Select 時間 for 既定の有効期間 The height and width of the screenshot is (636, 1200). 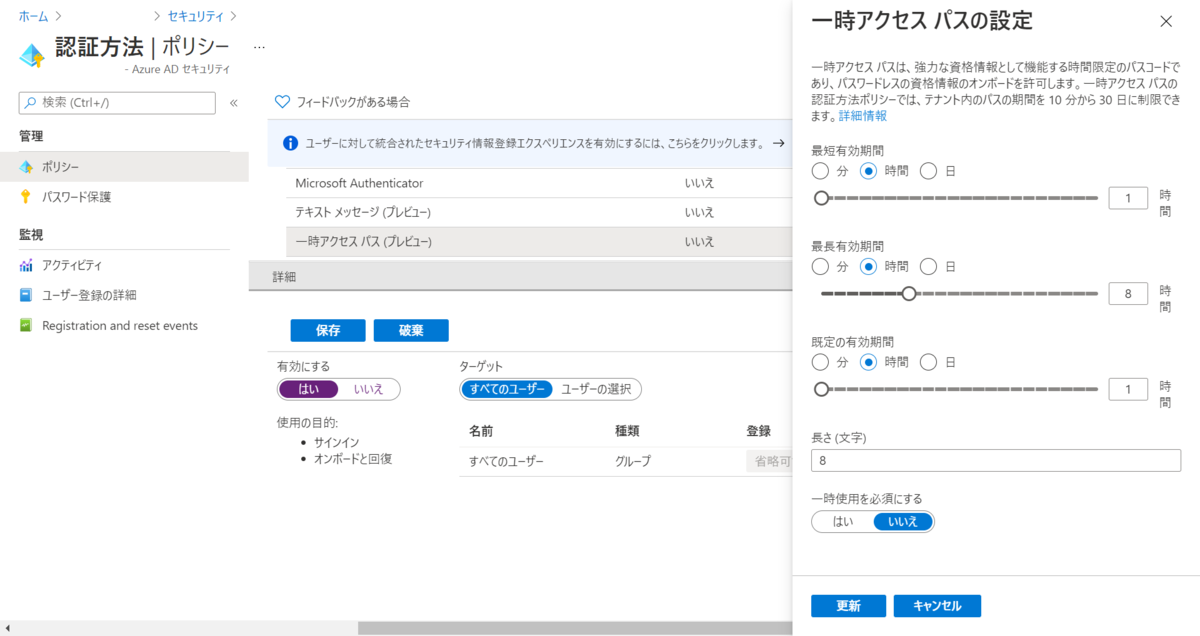[869, 362]
